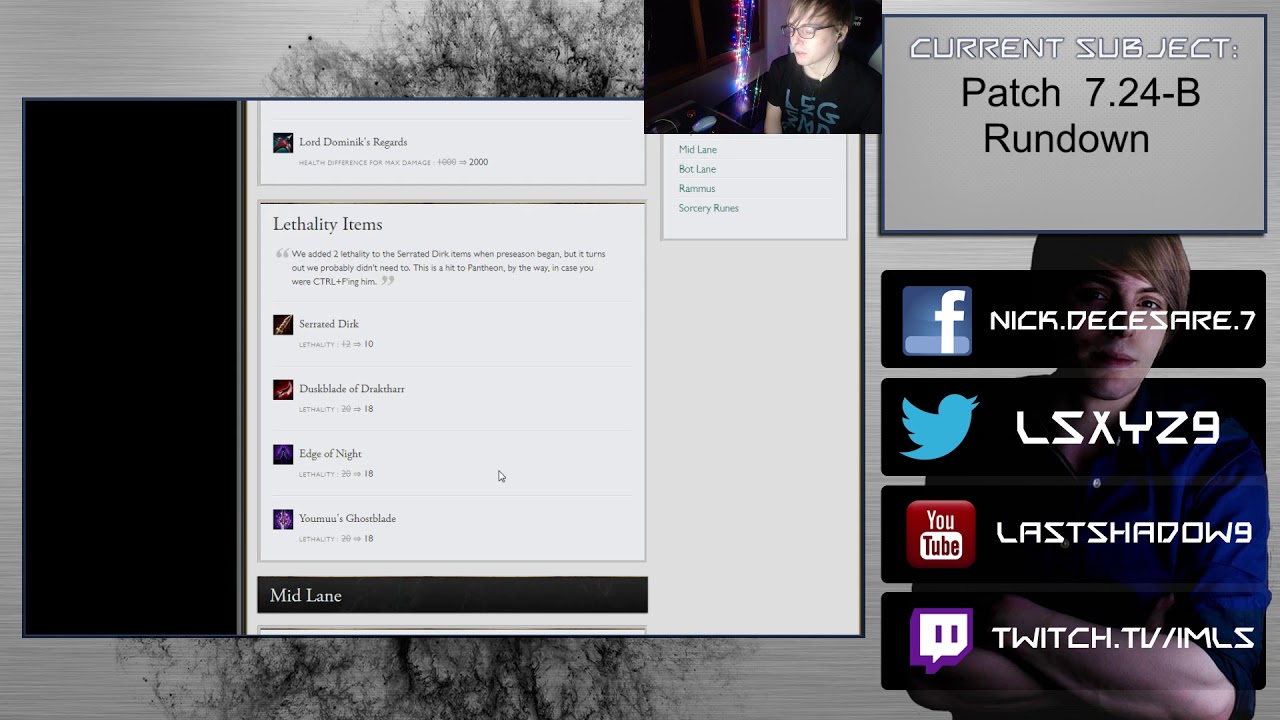Click the Lord Dominik's Regards item icon
The image size is (1280, 720).
tap(283, 143)
